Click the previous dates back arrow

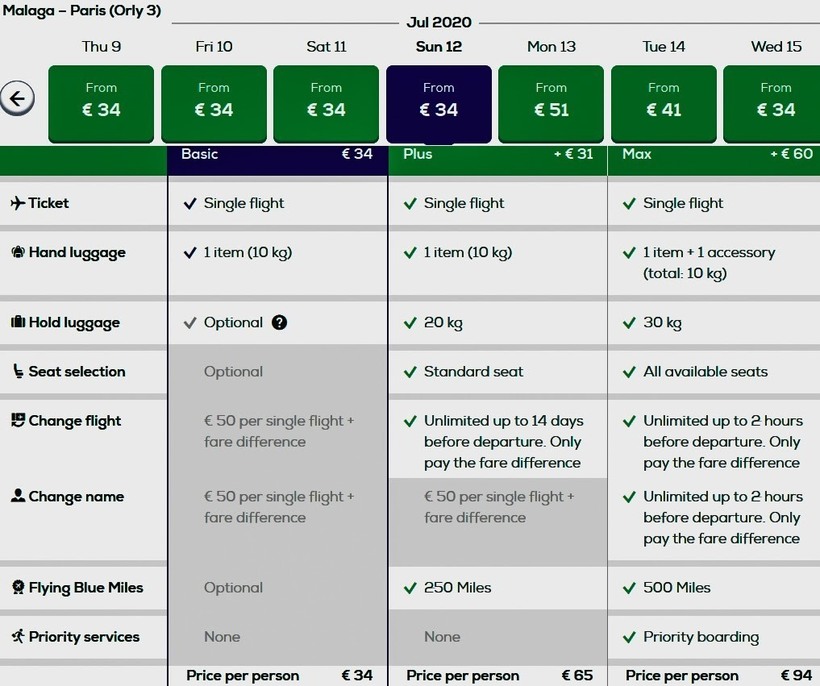tap(17, 98)
